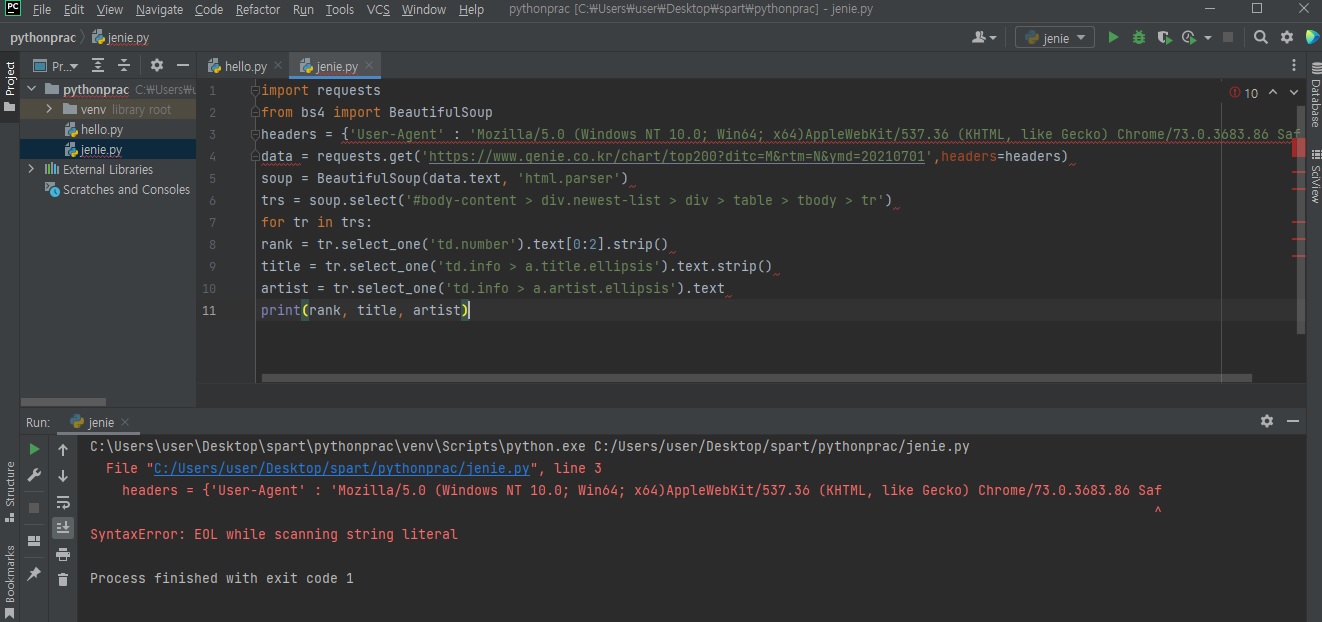Run jenie with coverage
The height and width of the screenshot is (622, 1322).
[1164, 37]
